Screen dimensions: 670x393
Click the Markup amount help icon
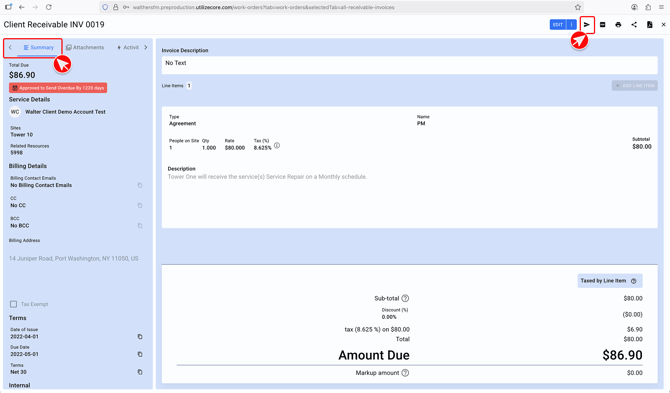pos(405,373)
